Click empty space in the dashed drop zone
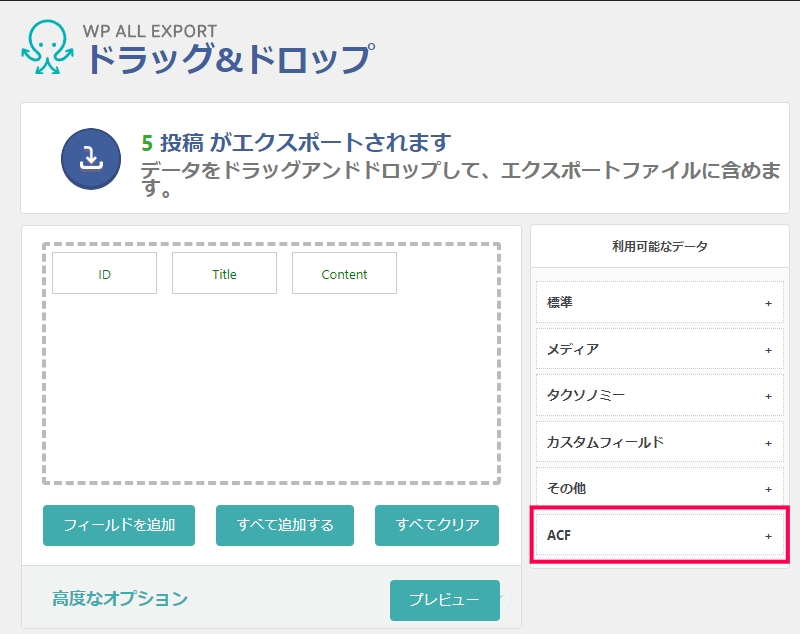The height and width of the screenshot is (634, 800). pyautogui.click(x=270, y=390)
